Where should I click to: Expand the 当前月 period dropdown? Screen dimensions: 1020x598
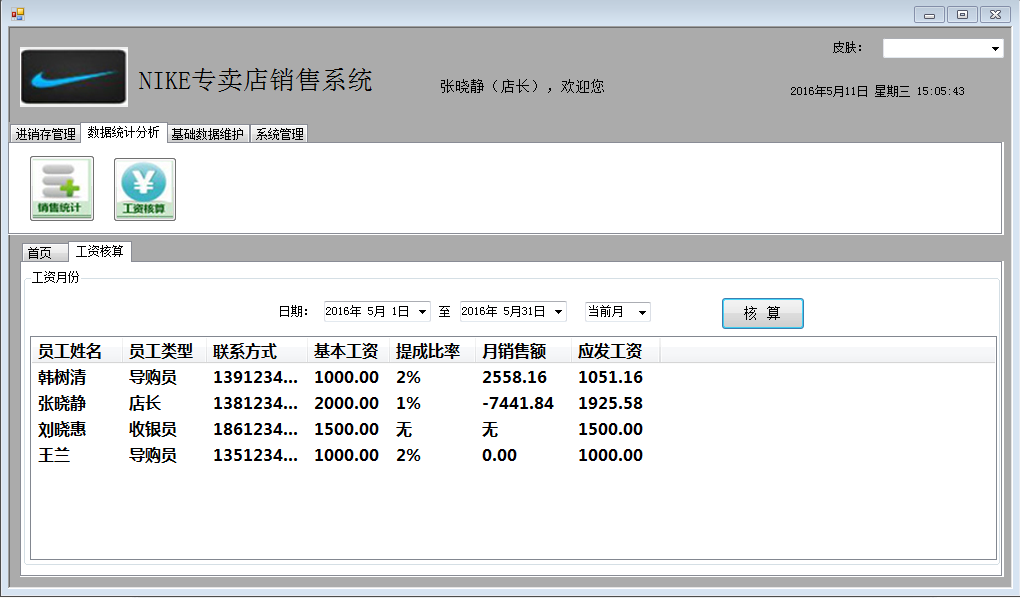point(642,312)
